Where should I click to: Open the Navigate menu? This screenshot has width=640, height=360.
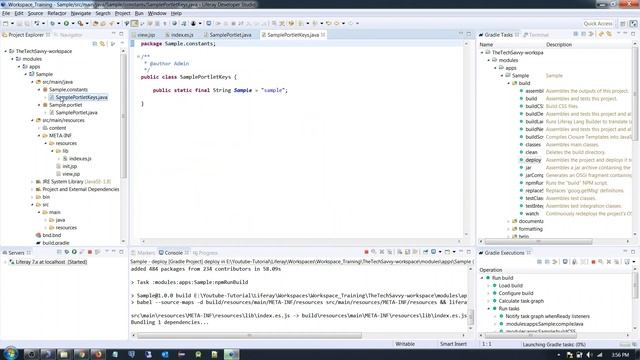tap(81, 13)
